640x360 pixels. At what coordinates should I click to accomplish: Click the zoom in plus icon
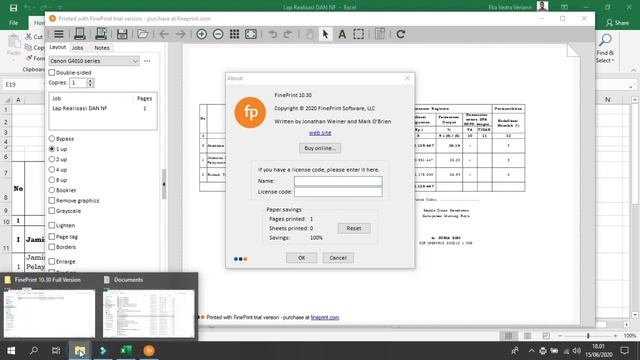tap(202, 34)
